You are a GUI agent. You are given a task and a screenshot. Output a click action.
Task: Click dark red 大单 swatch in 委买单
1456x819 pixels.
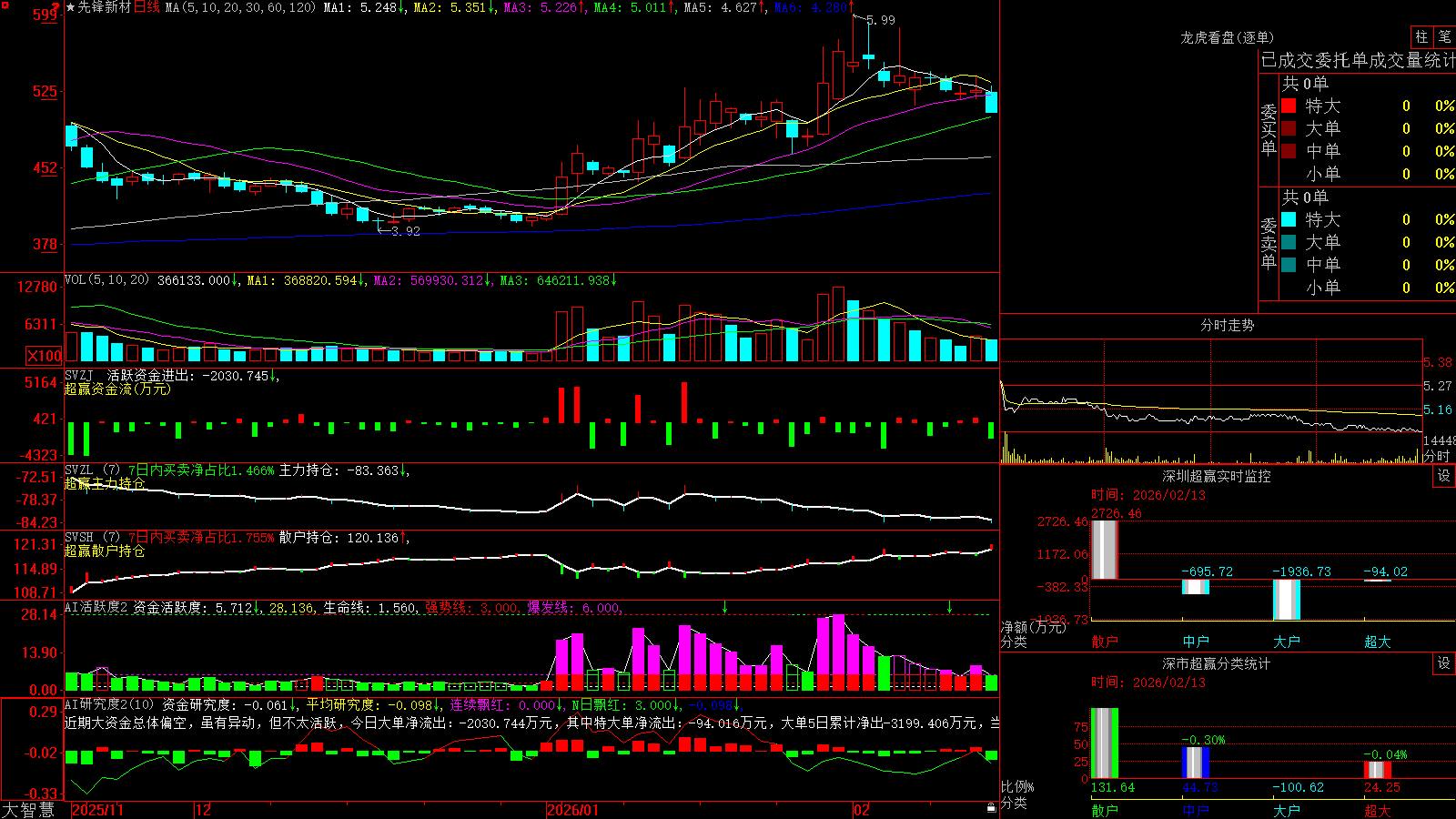point(1289,128)
